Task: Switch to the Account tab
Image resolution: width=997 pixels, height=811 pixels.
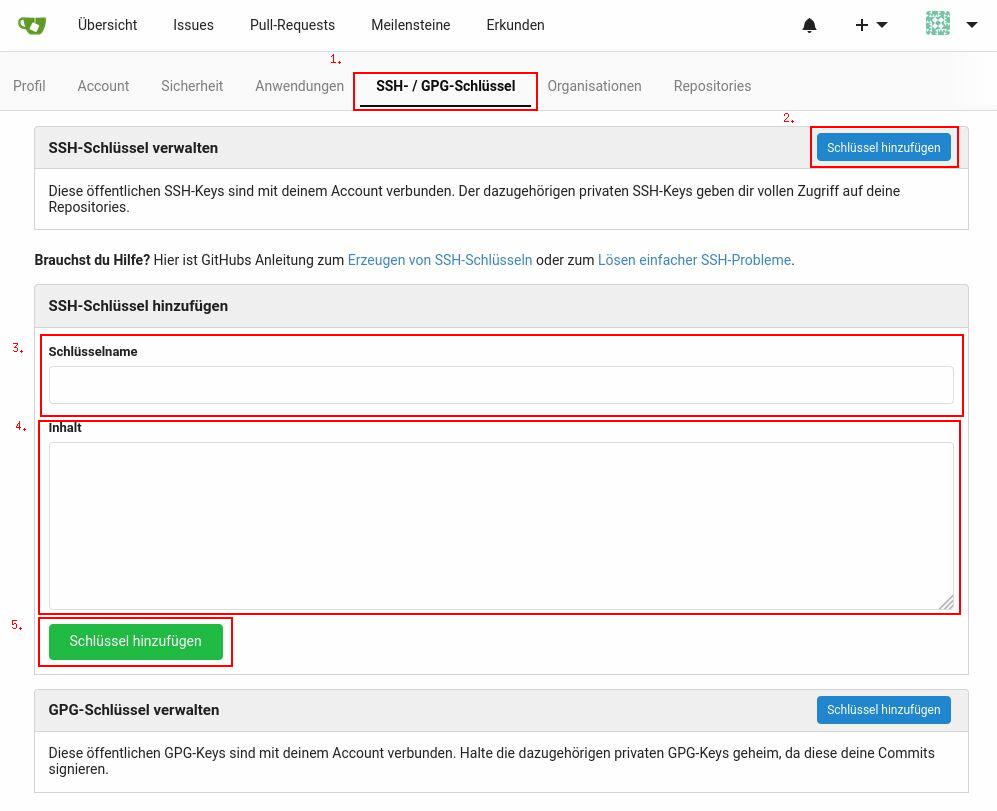Action: [x=103, y=86]
